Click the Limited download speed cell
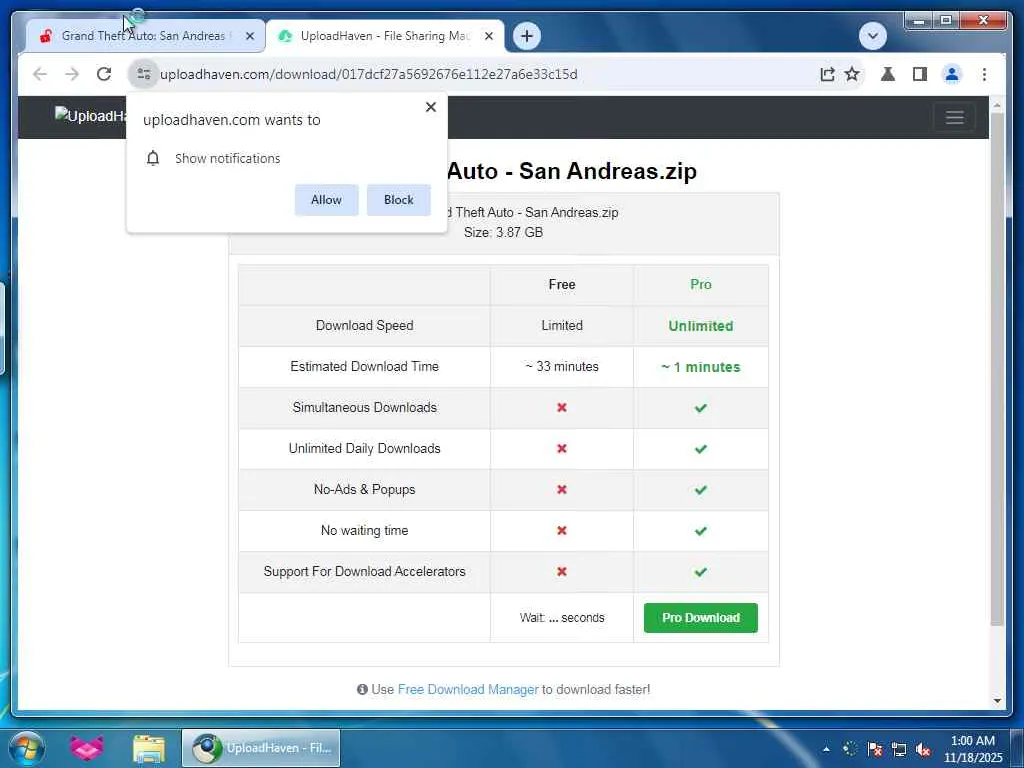The height and width of the screenshot is (768, 1024). (x=562, y=325)
